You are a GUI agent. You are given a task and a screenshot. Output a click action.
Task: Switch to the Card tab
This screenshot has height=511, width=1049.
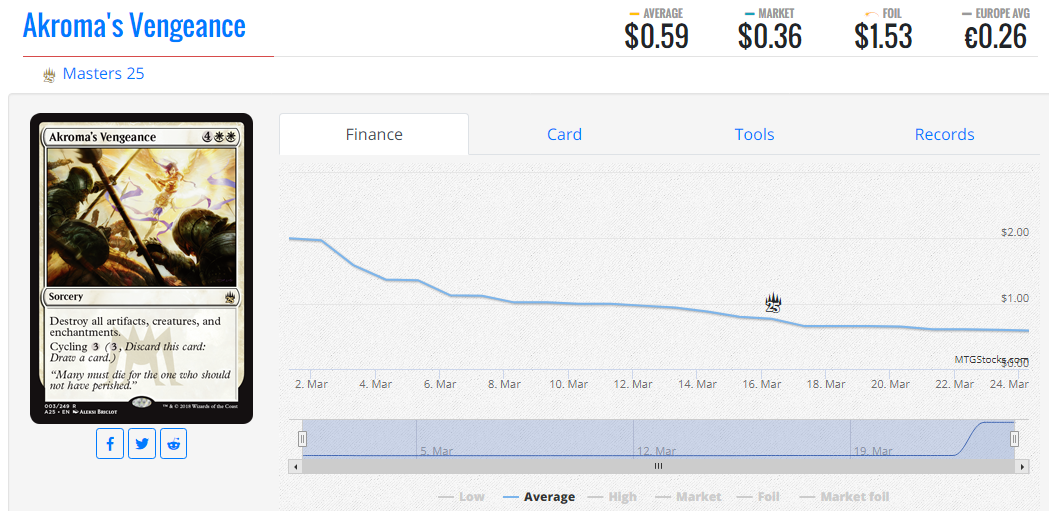coord(564,134)
